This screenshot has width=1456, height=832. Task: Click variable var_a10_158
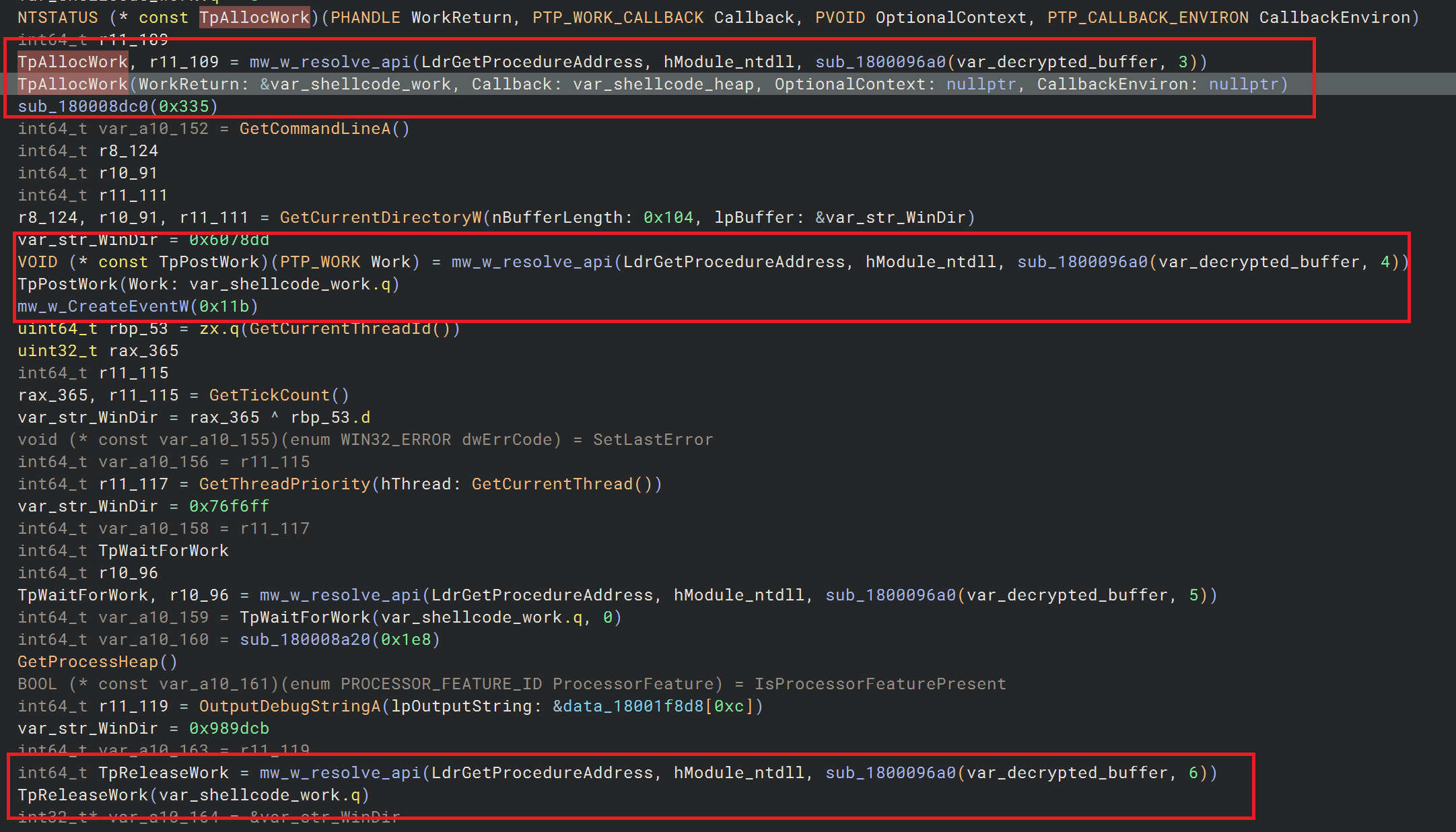(153, 528)
